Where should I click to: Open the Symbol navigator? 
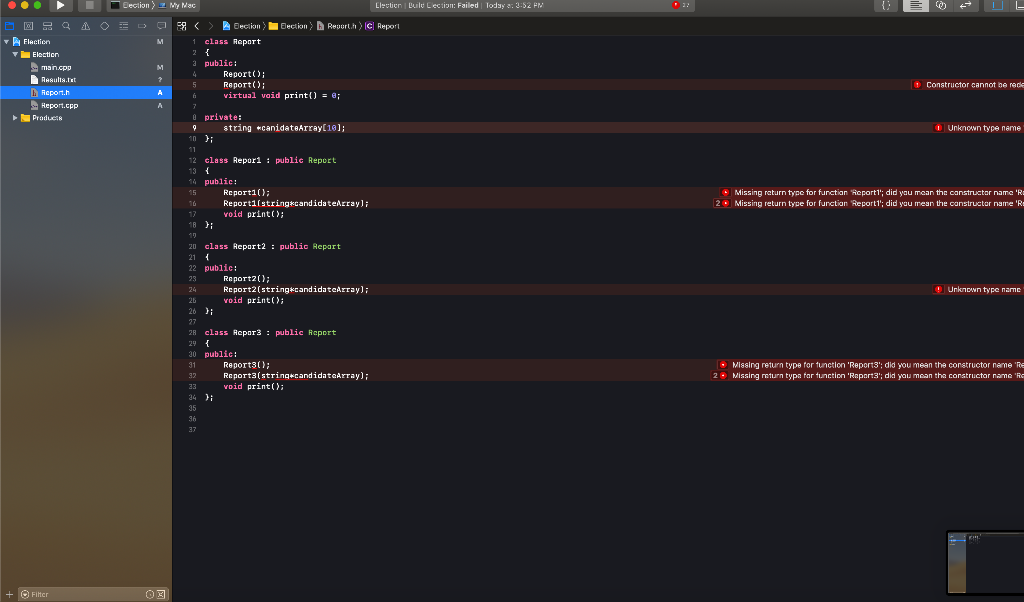click(48, 26)
